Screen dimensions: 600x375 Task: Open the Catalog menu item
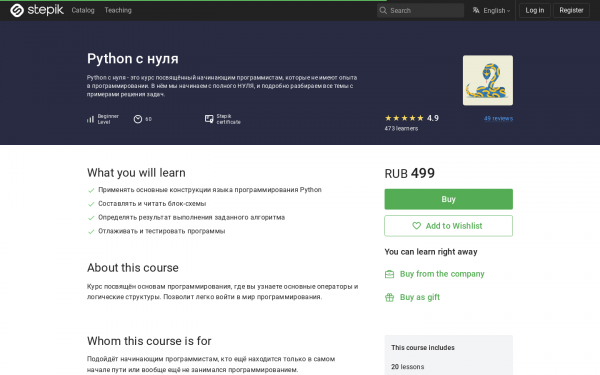tap(83, 10)
